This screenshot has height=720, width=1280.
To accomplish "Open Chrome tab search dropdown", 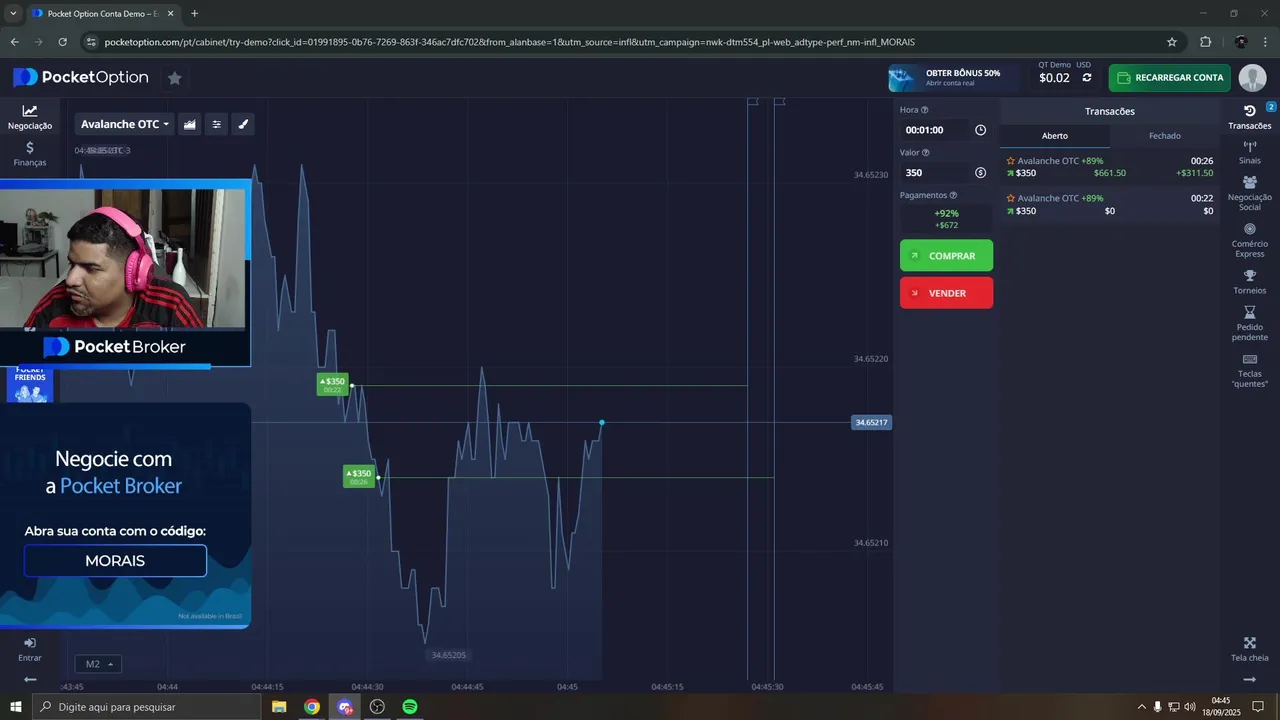I will [x=13, y=13].
